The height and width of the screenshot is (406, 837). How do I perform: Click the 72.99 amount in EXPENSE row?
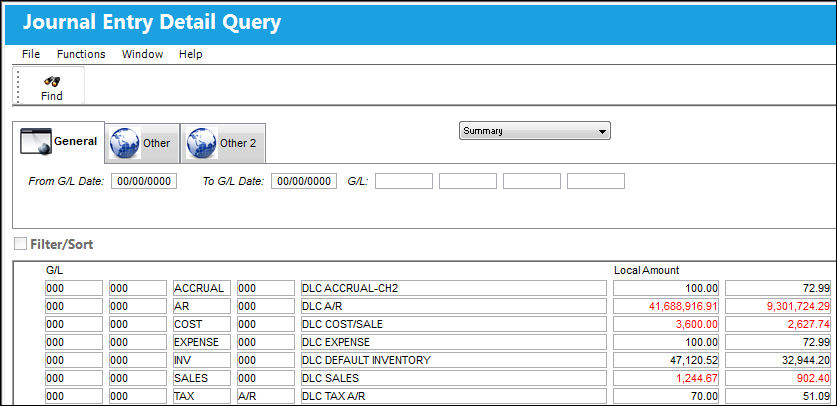coord(778,342)
